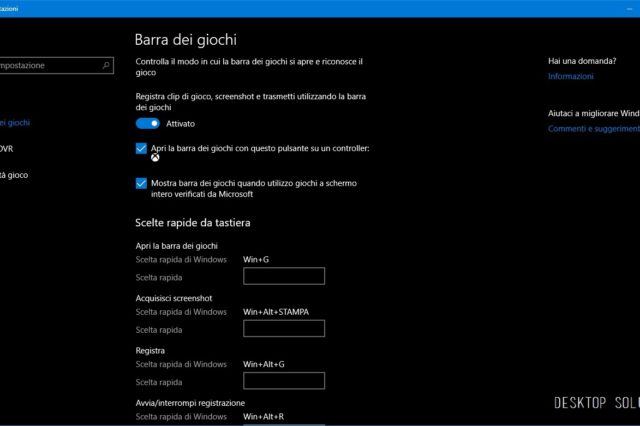Click the 'Registra' shortcut section label
The width and height of the screenshot is (640, 426).
[x=150, y=351]
